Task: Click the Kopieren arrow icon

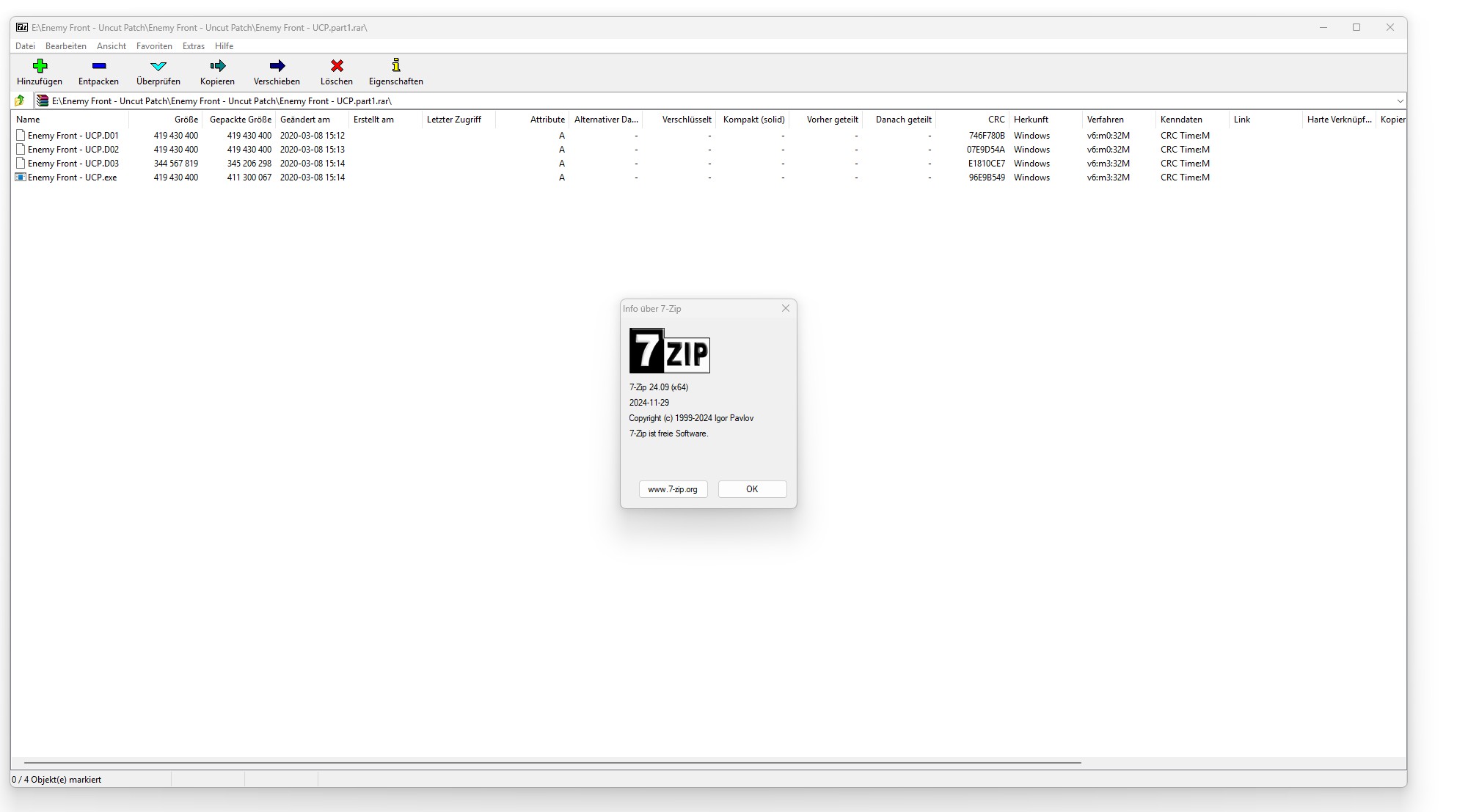Action: [x=218, y=66]
